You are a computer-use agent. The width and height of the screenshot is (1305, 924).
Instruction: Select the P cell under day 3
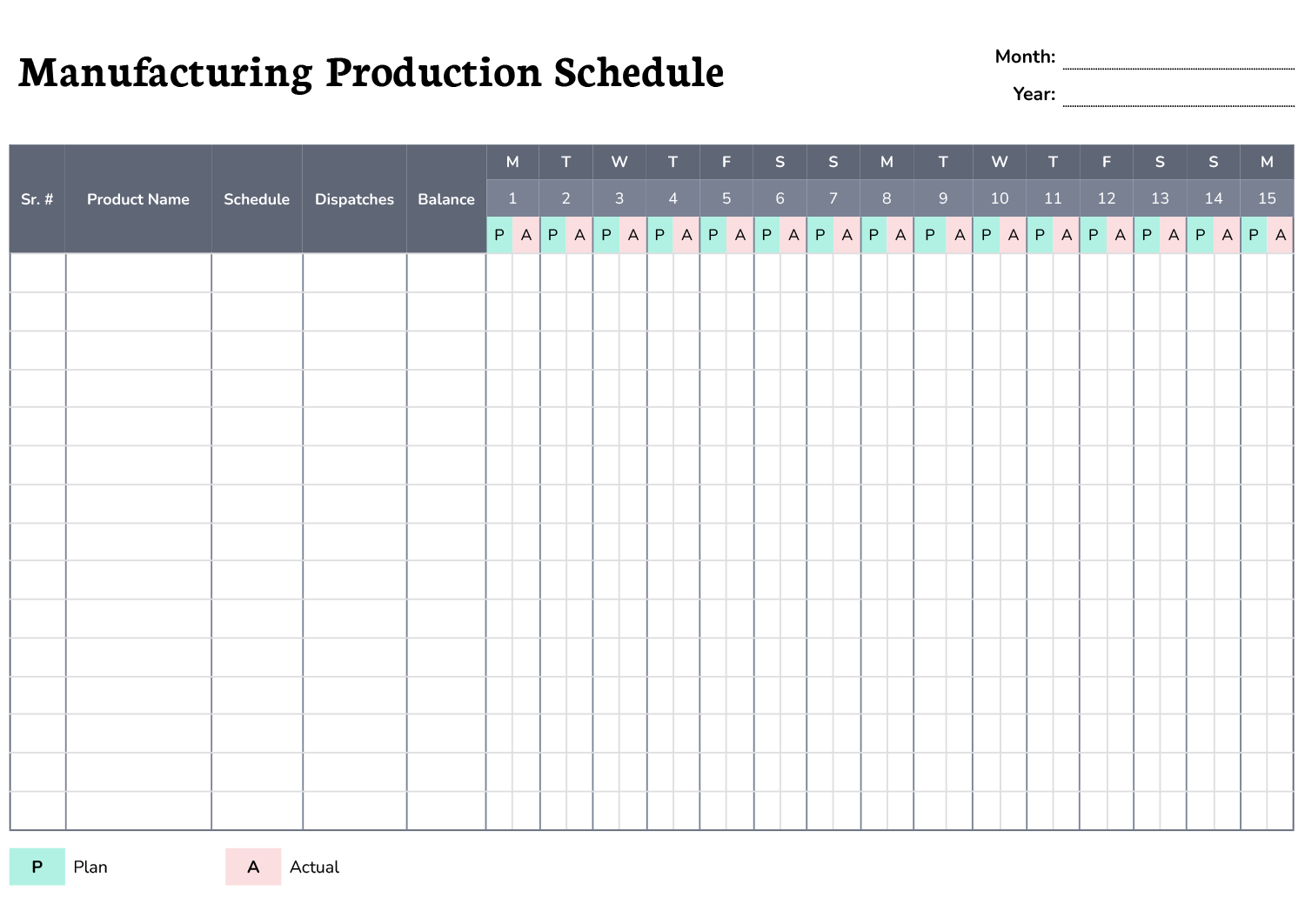coord(606,235)
